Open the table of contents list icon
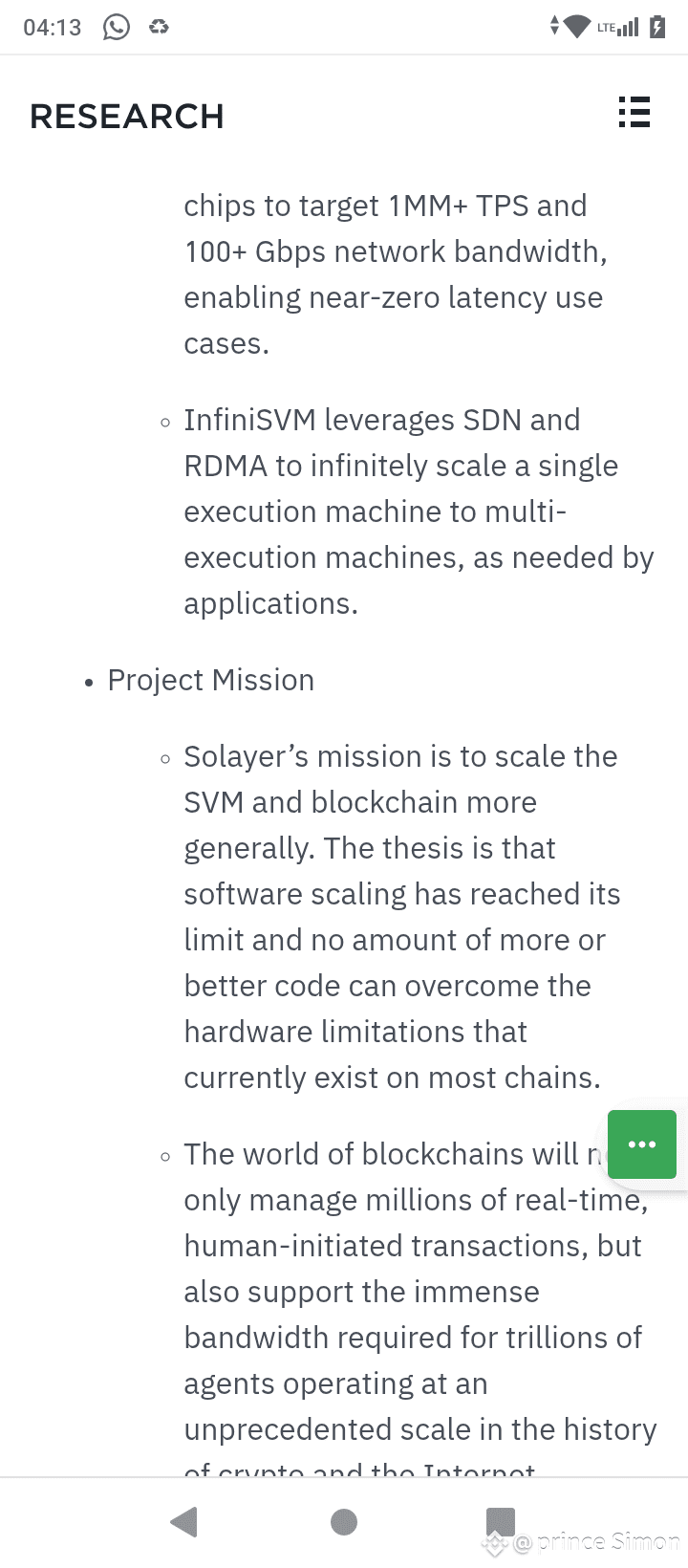 coord(634,113)
